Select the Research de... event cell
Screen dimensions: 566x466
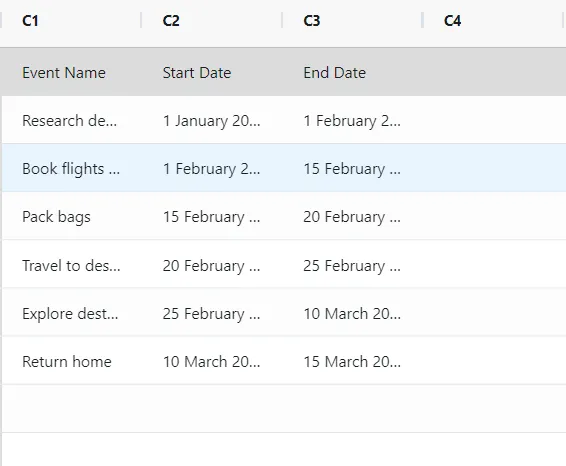pos(71,120)
